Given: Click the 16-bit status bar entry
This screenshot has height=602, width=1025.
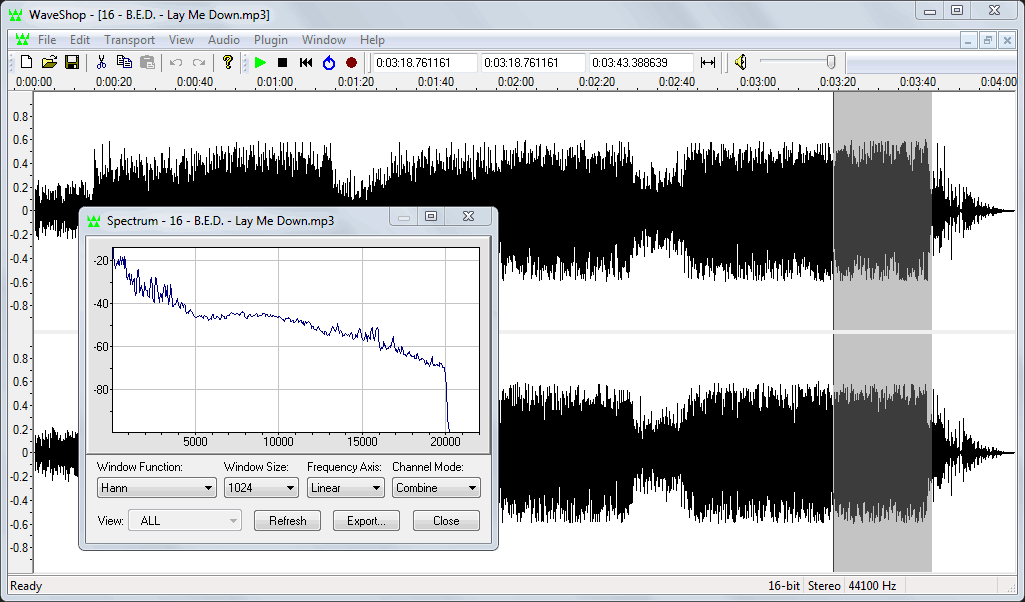Looking at the screenshot, I should 783,586.
